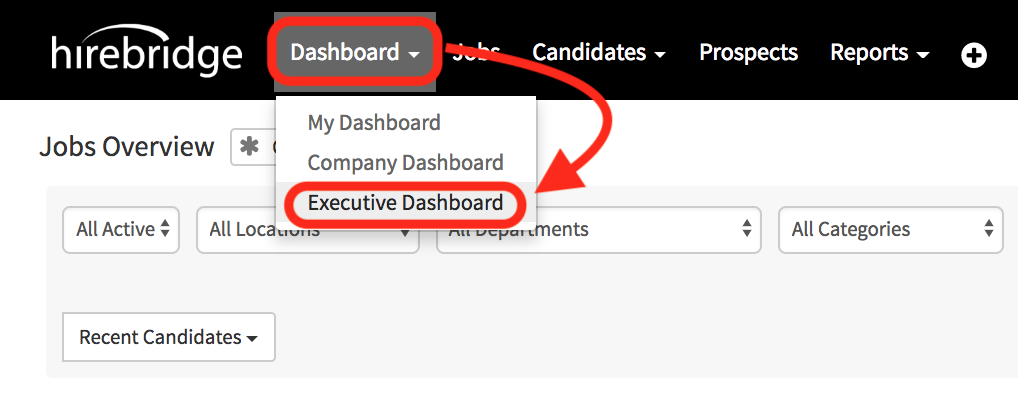Open the All Active status selector
Image resolution: width=1018 pixels, height=418 pixels.
coord(121,229)
